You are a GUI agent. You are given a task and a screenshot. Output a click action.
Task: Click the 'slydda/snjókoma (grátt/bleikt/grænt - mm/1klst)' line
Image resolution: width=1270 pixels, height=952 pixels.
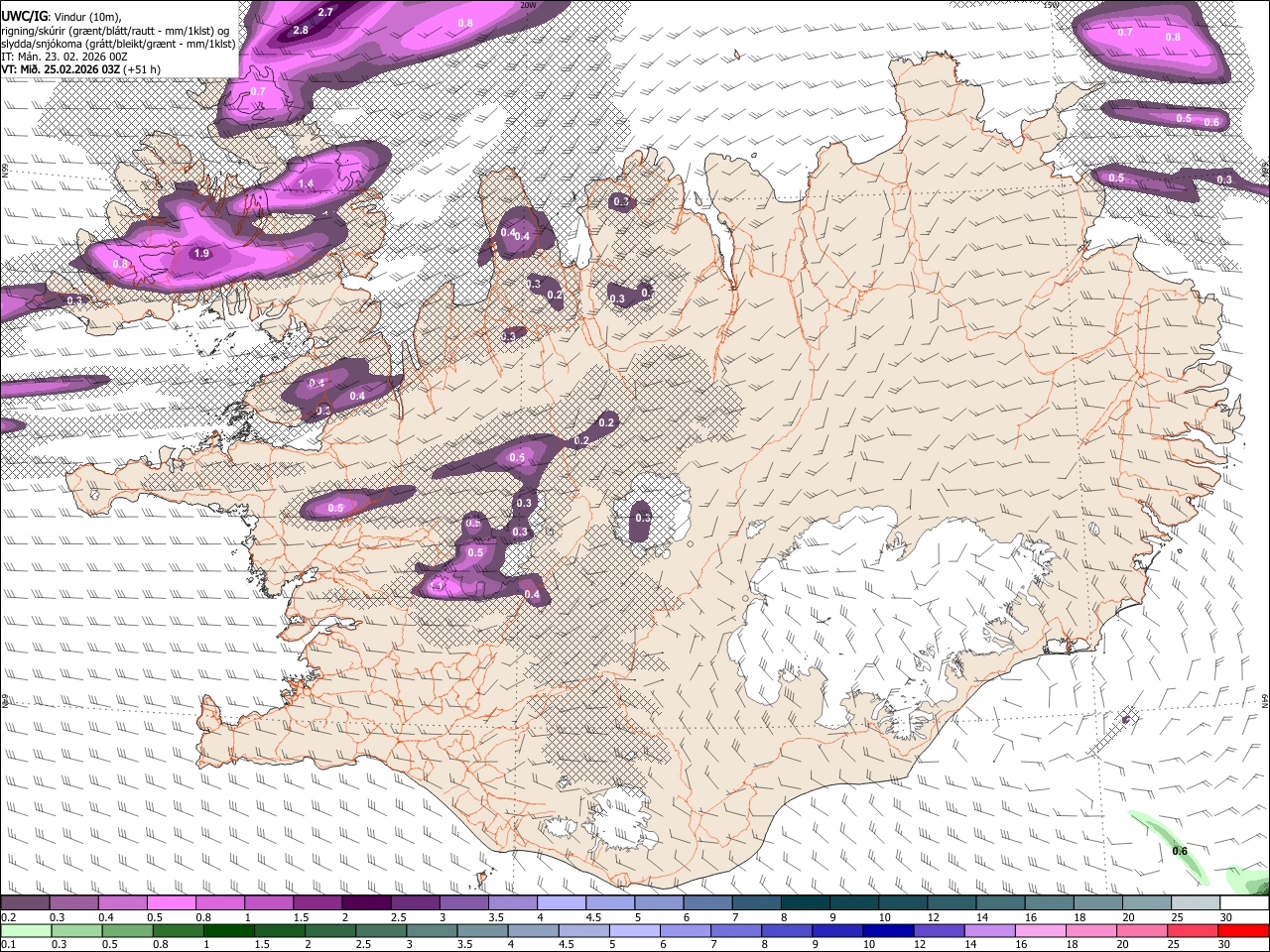tap(119, 44)
